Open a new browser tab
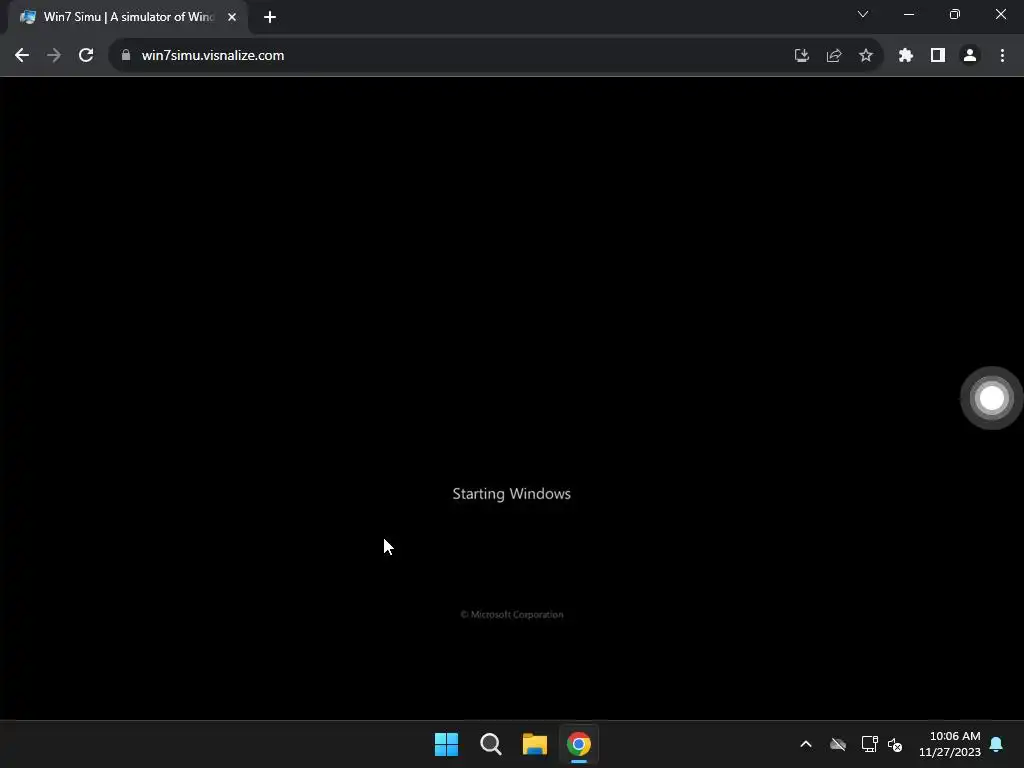1024x768 pixels. click(x=270, y=17)
